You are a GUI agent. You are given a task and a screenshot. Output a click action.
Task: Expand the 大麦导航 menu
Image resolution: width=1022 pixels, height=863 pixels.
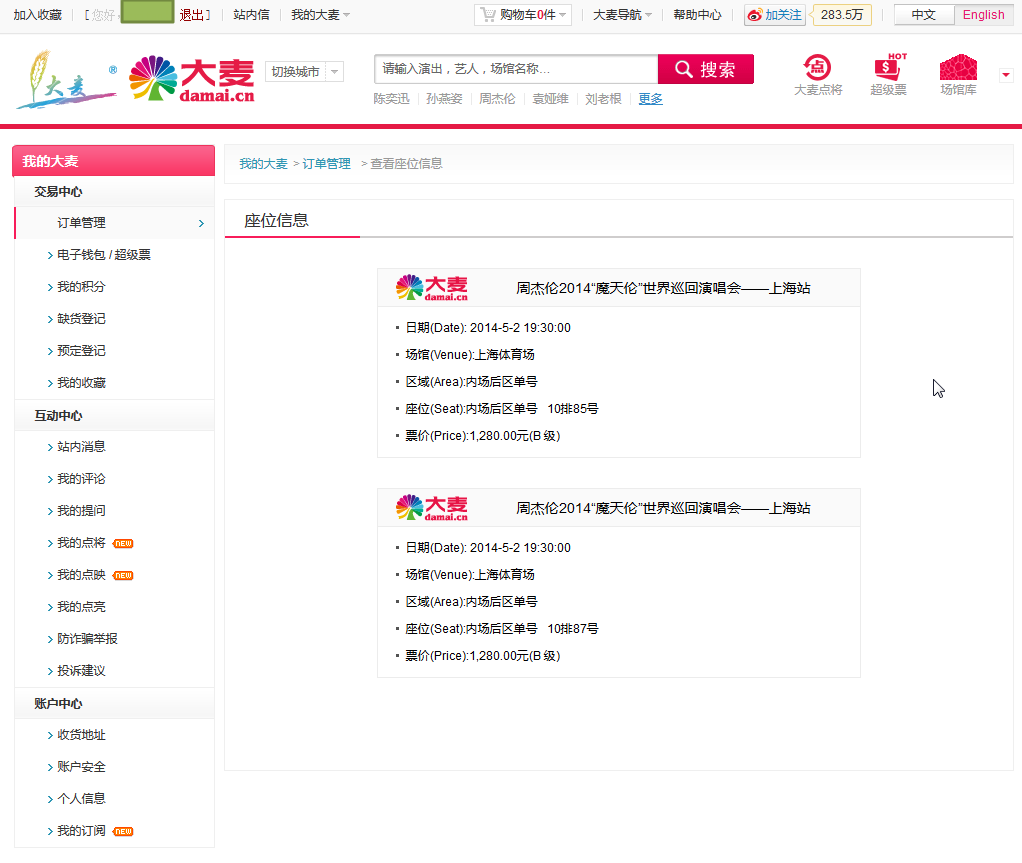click(622, 15)
